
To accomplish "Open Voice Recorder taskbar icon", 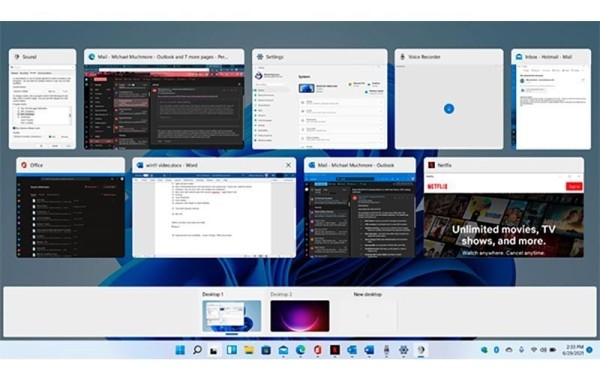I will 386,350.
